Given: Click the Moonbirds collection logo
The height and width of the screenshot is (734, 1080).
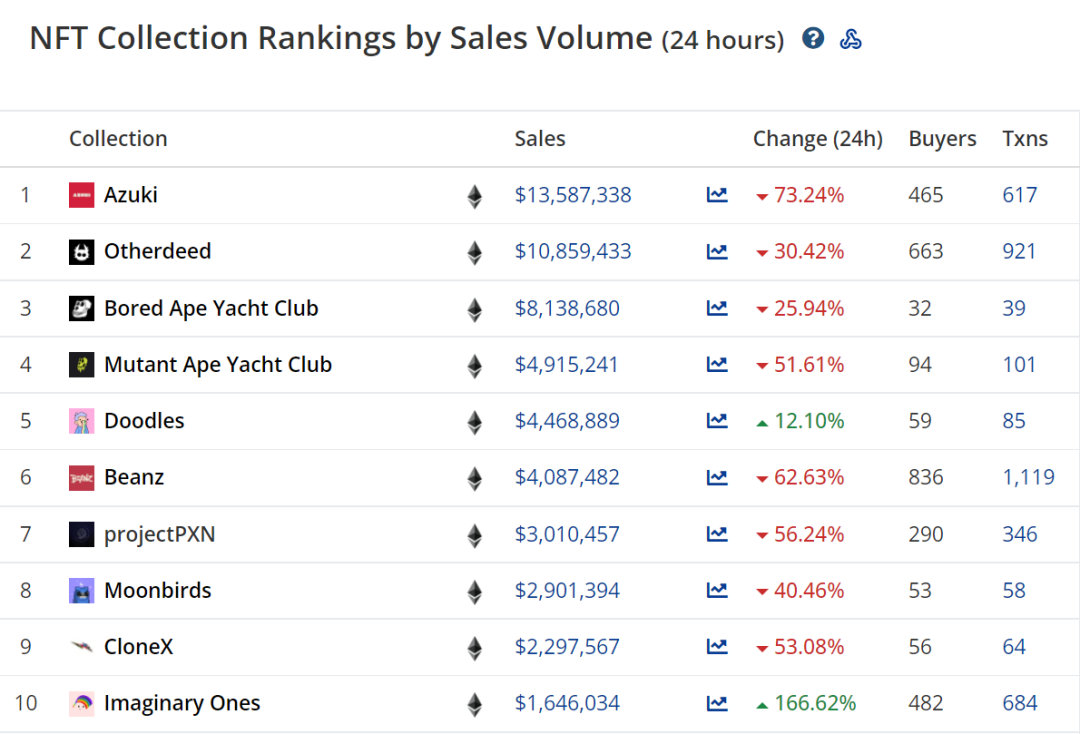Looking at the screenshot, I should tap(82, 591).
